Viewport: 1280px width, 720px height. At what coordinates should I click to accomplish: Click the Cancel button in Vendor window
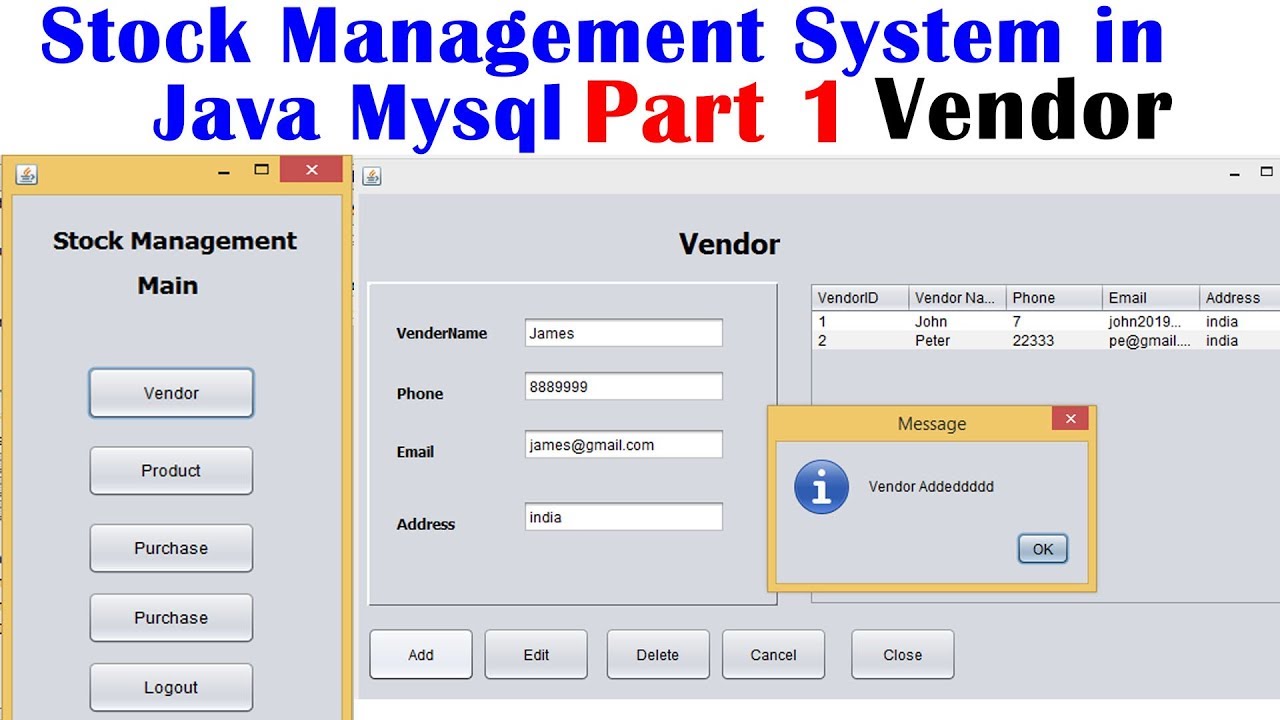coord(774,655)
